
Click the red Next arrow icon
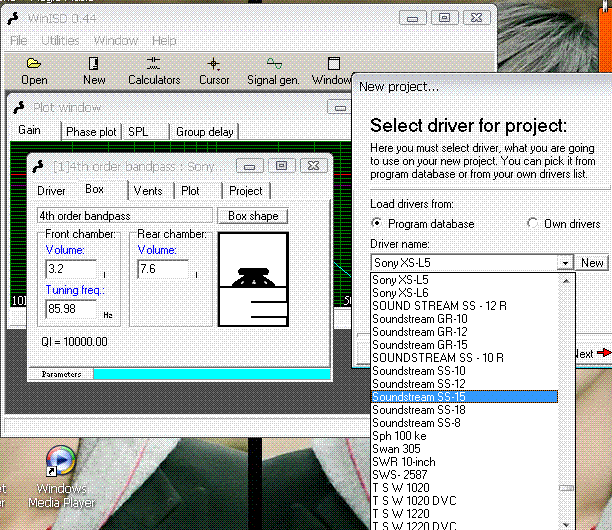[604, 352]
